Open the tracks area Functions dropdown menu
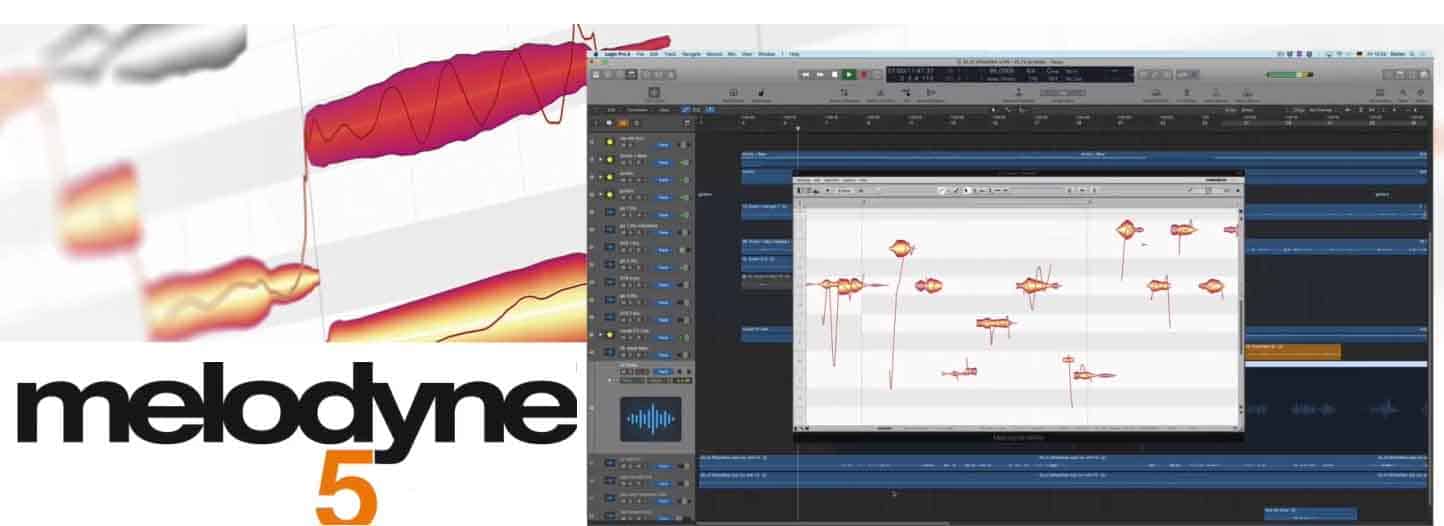 point(638,110)
